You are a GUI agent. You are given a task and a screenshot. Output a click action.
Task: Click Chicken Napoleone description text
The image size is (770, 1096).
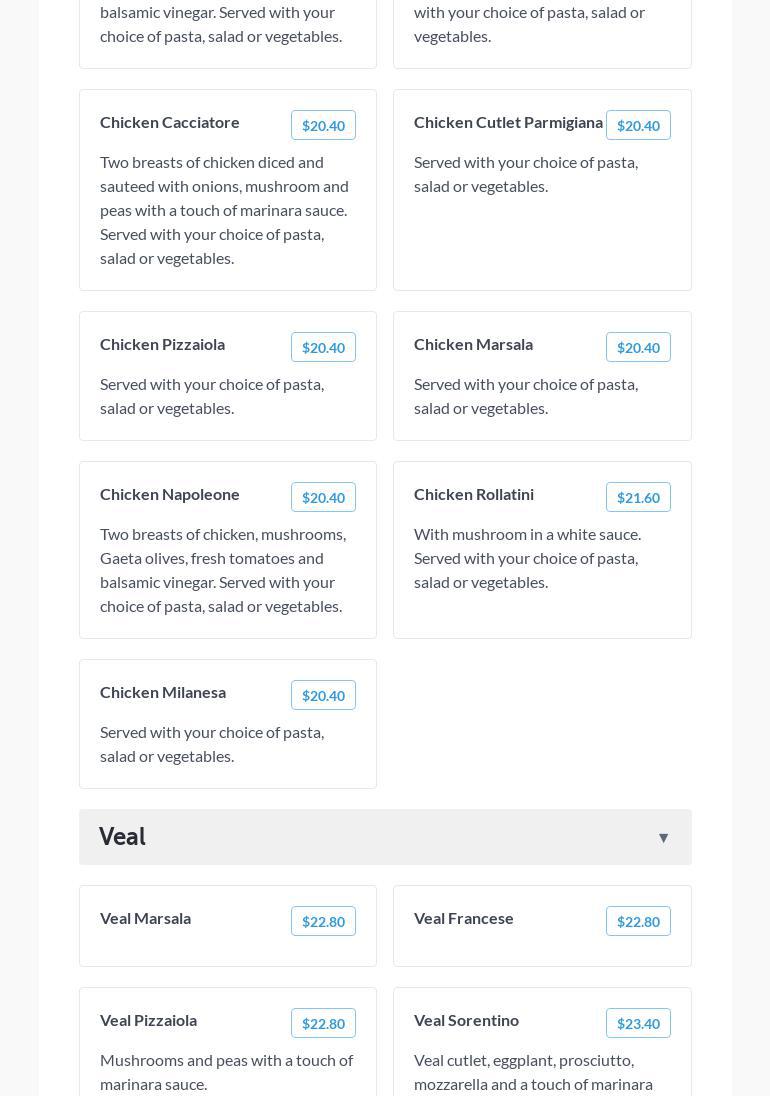coord(222,570)
